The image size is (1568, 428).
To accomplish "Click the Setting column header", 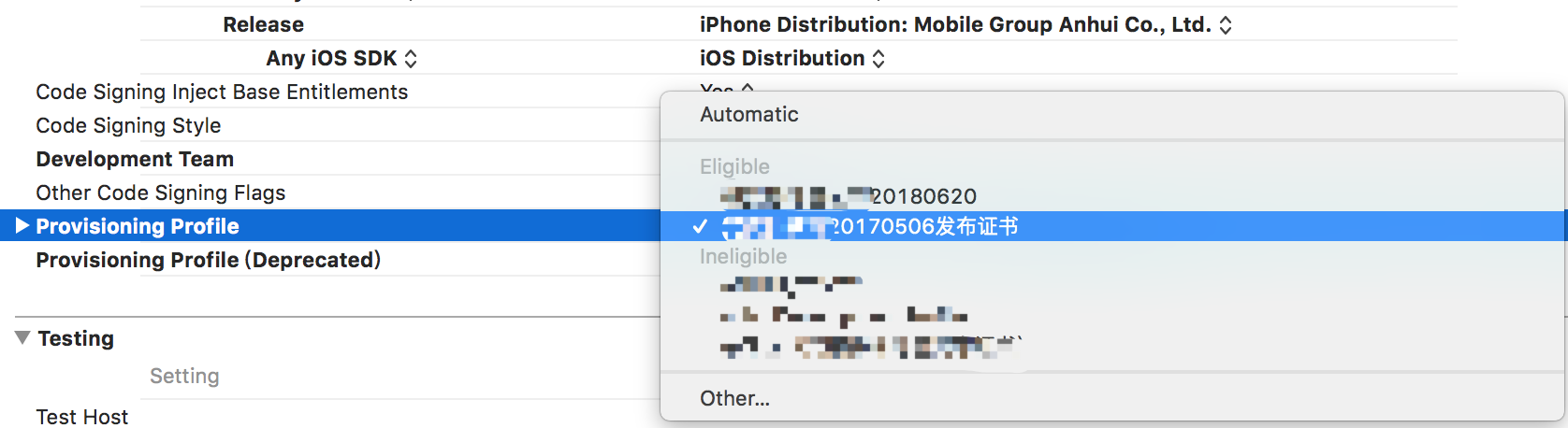I will coord(184,377).
